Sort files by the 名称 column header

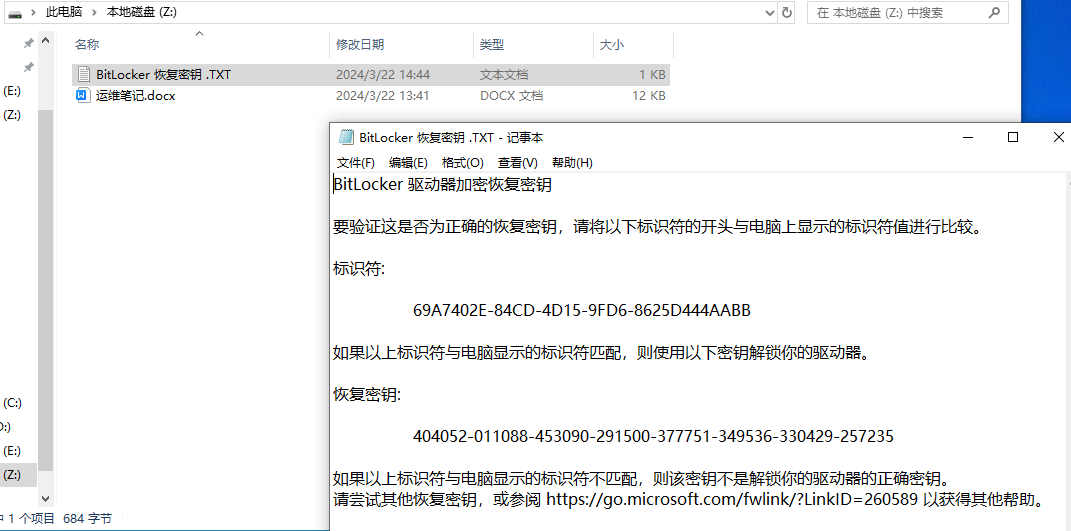click(87, 45)
